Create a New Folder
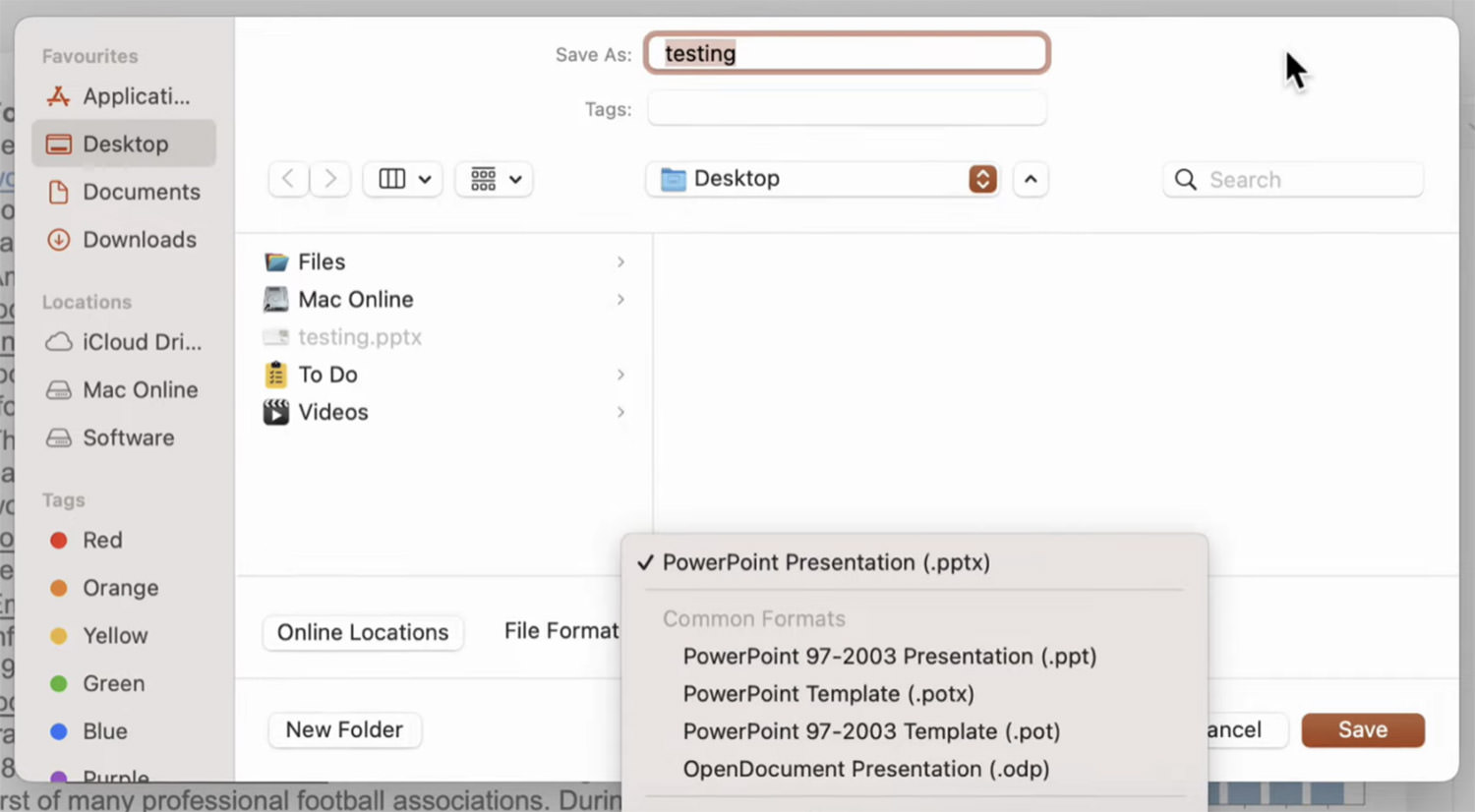This screenshot has width=1475, height=812. tap(344, 729)
